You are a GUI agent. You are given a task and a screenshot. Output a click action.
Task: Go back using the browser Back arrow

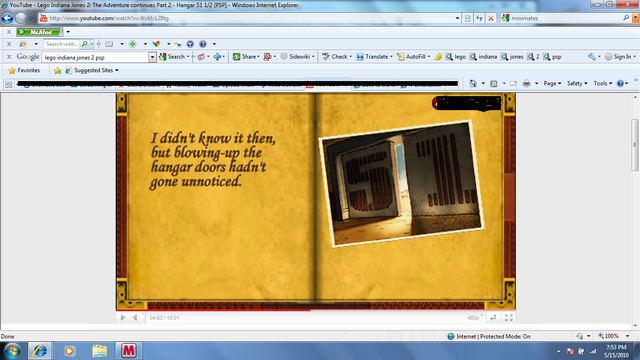7,18
